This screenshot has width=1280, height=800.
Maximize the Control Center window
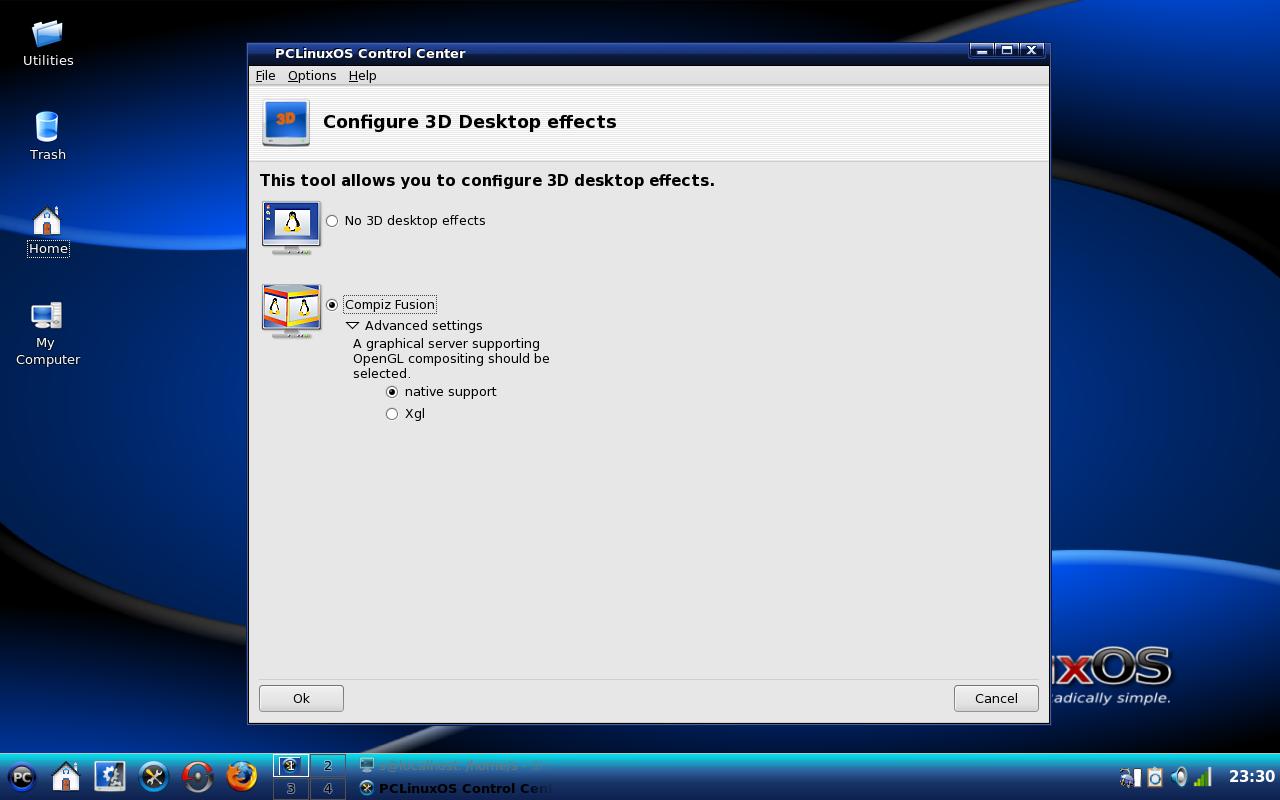[1007, 51]
